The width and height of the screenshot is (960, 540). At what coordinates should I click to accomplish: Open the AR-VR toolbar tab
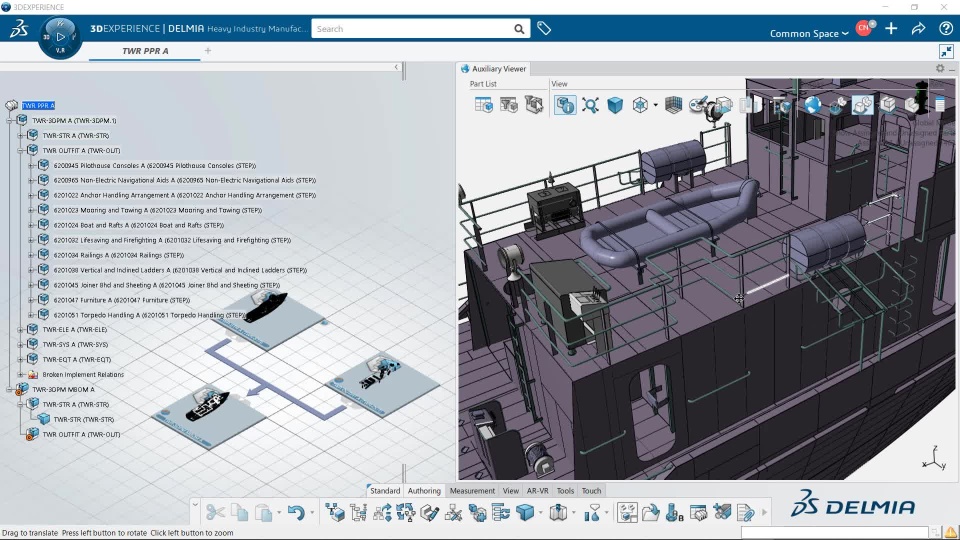click(538, 490)
